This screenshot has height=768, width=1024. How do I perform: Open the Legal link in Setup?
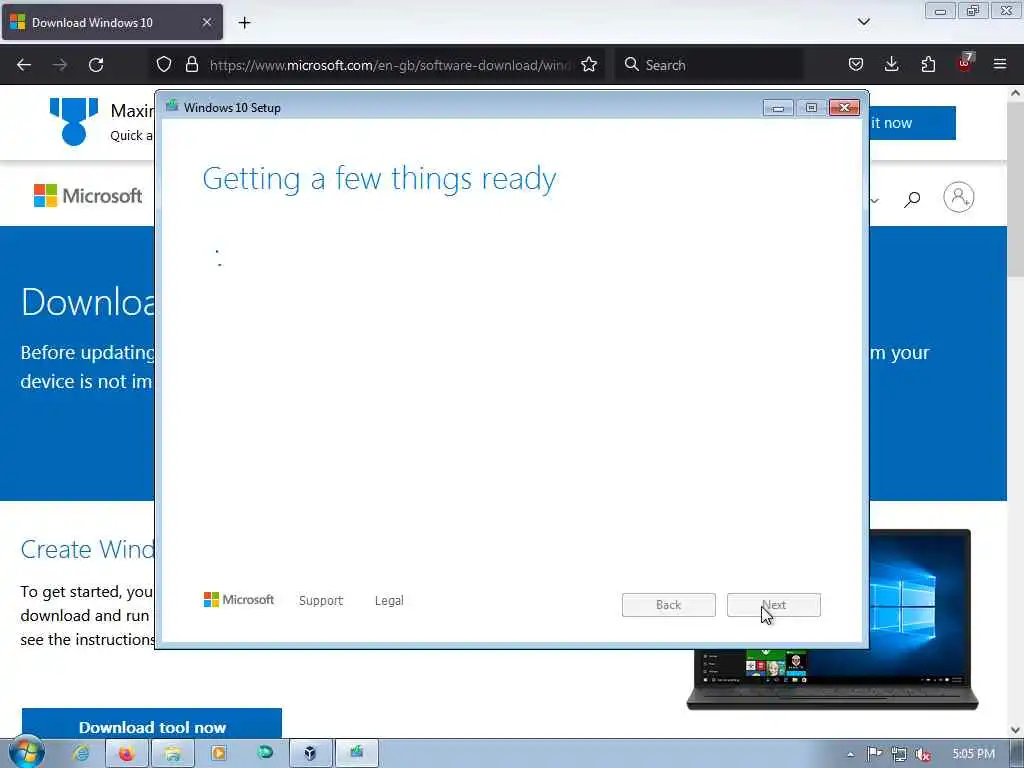(x=389, y=600)
